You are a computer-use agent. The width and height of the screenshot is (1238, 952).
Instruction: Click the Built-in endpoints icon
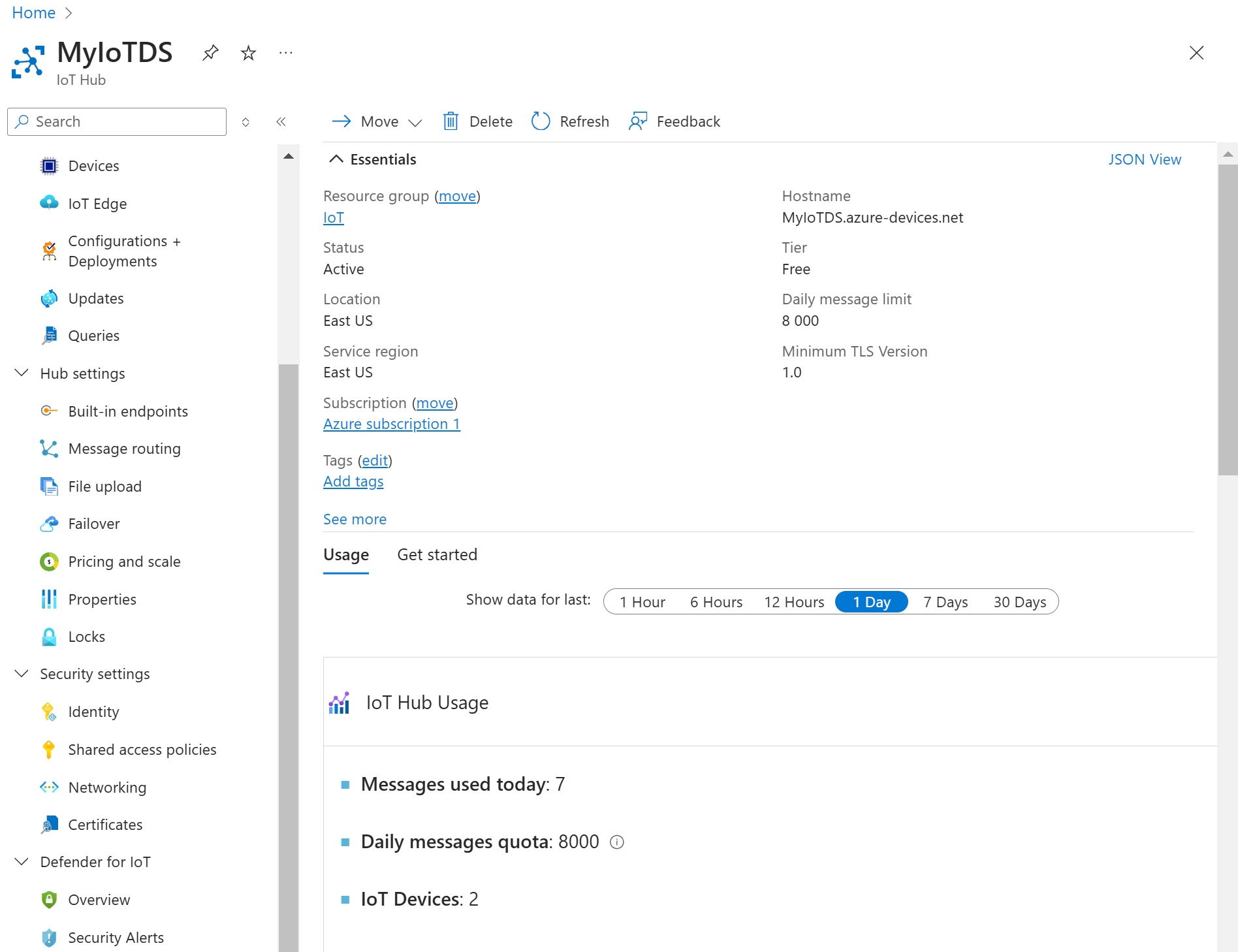coord(49,411)
